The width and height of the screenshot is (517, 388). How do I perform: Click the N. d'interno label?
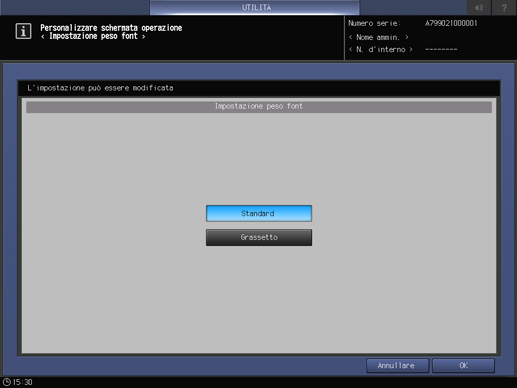(x=380, y=49)
